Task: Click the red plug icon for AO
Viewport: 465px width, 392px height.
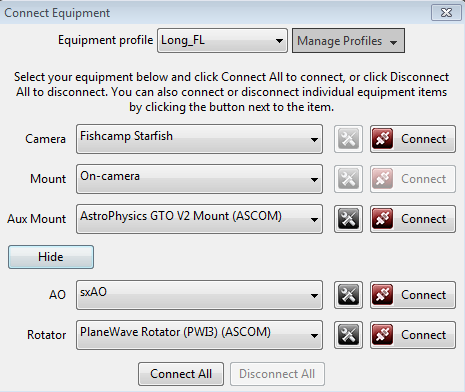Action: tap(382, 295)
